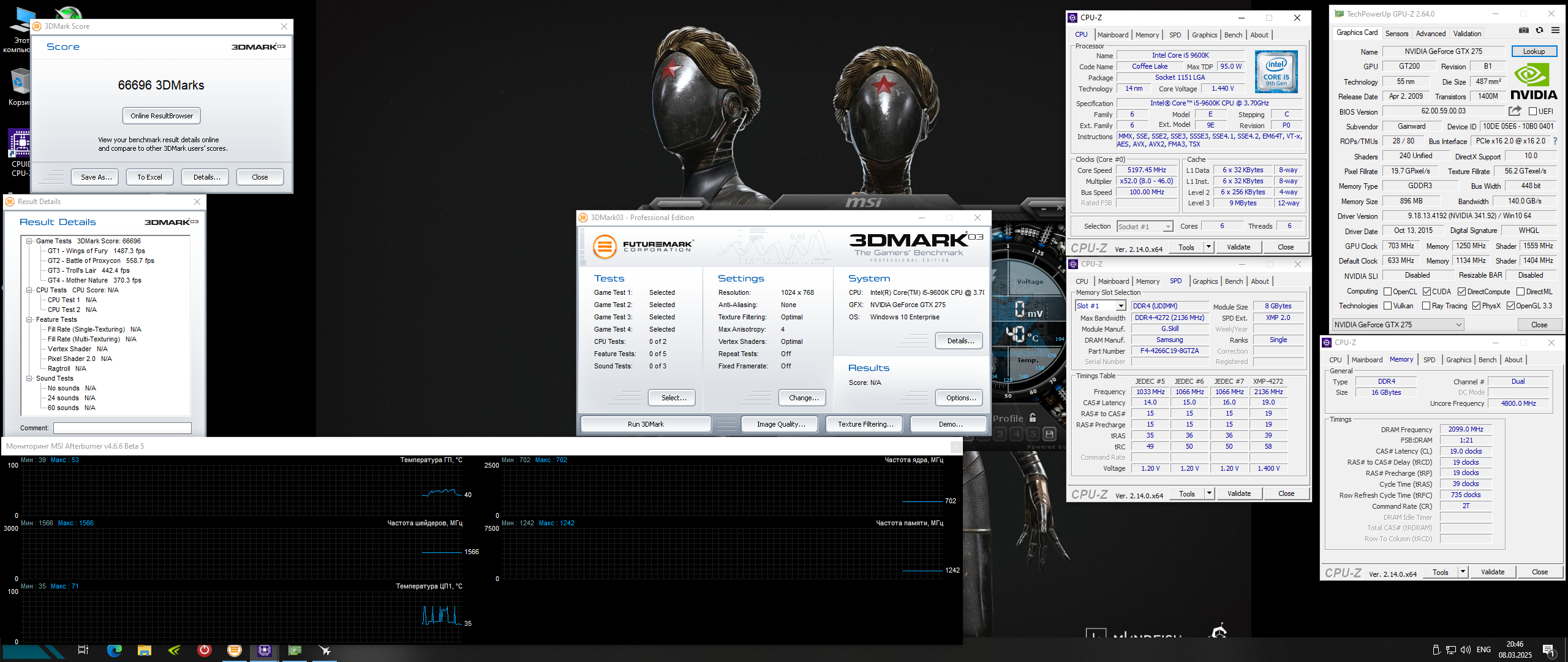Image resolution: width=1568 pixels, height=662 pixels.
Task: Open Mainboard tab in top CPU-Z window
Action: [x=1113, y=35]
